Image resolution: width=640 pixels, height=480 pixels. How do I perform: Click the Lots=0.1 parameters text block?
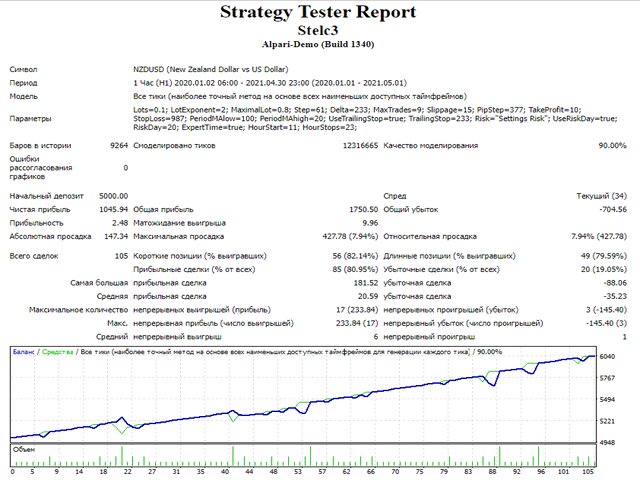(x=375, y=118)
